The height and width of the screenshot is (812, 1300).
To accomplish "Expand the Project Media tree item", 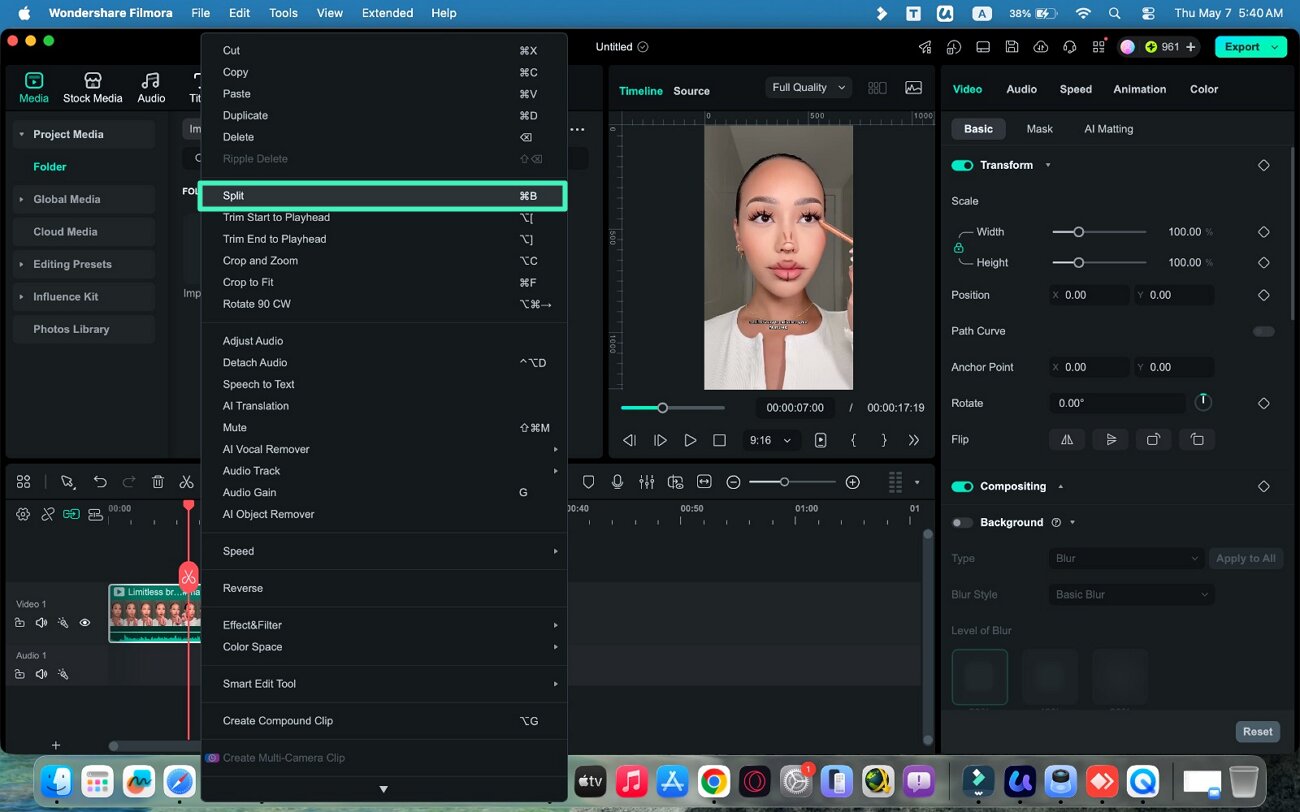I will point(21,134).
